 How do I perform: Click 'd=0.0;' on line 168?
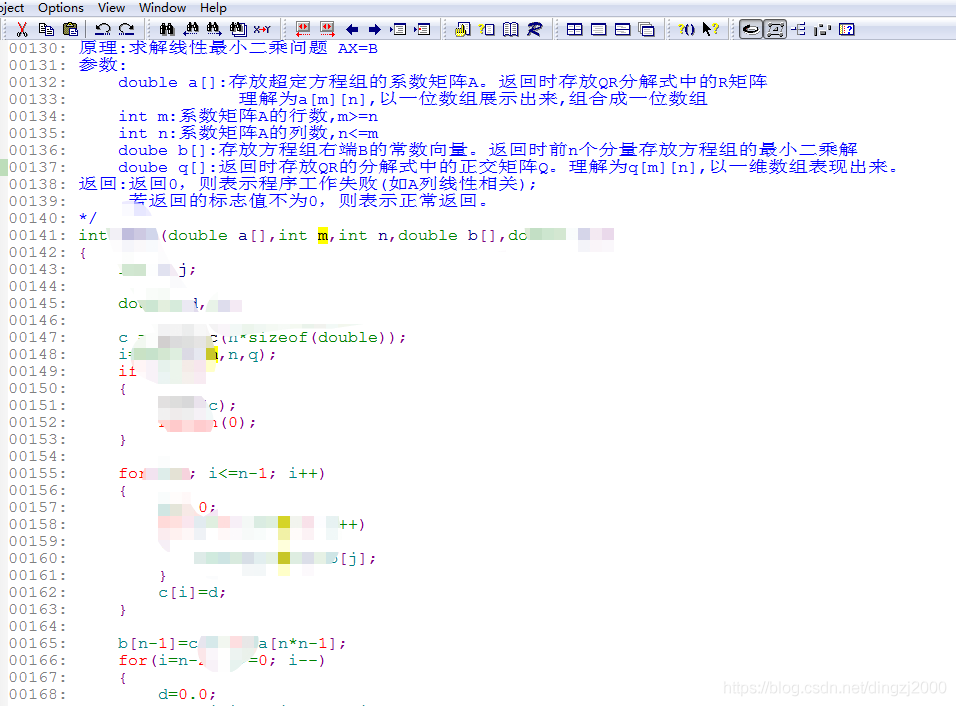click(187, 694)
